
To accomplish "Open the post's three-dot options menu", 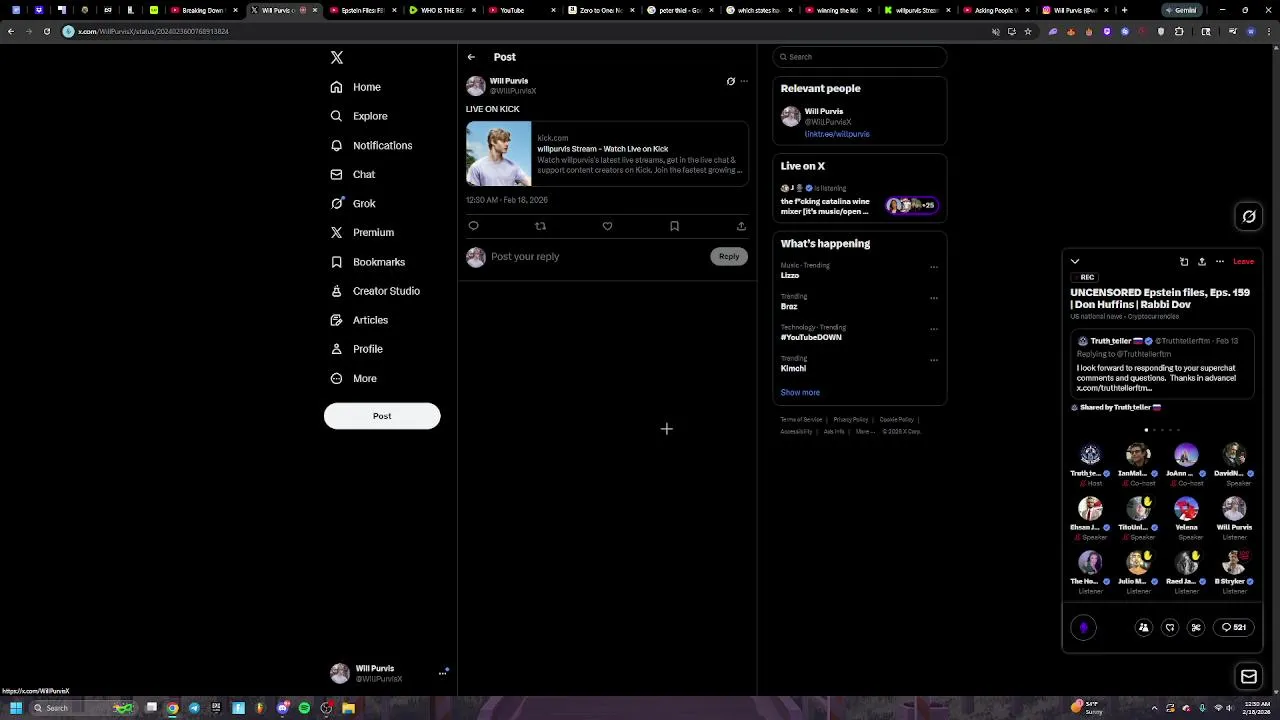I will [x=743, y=81].
